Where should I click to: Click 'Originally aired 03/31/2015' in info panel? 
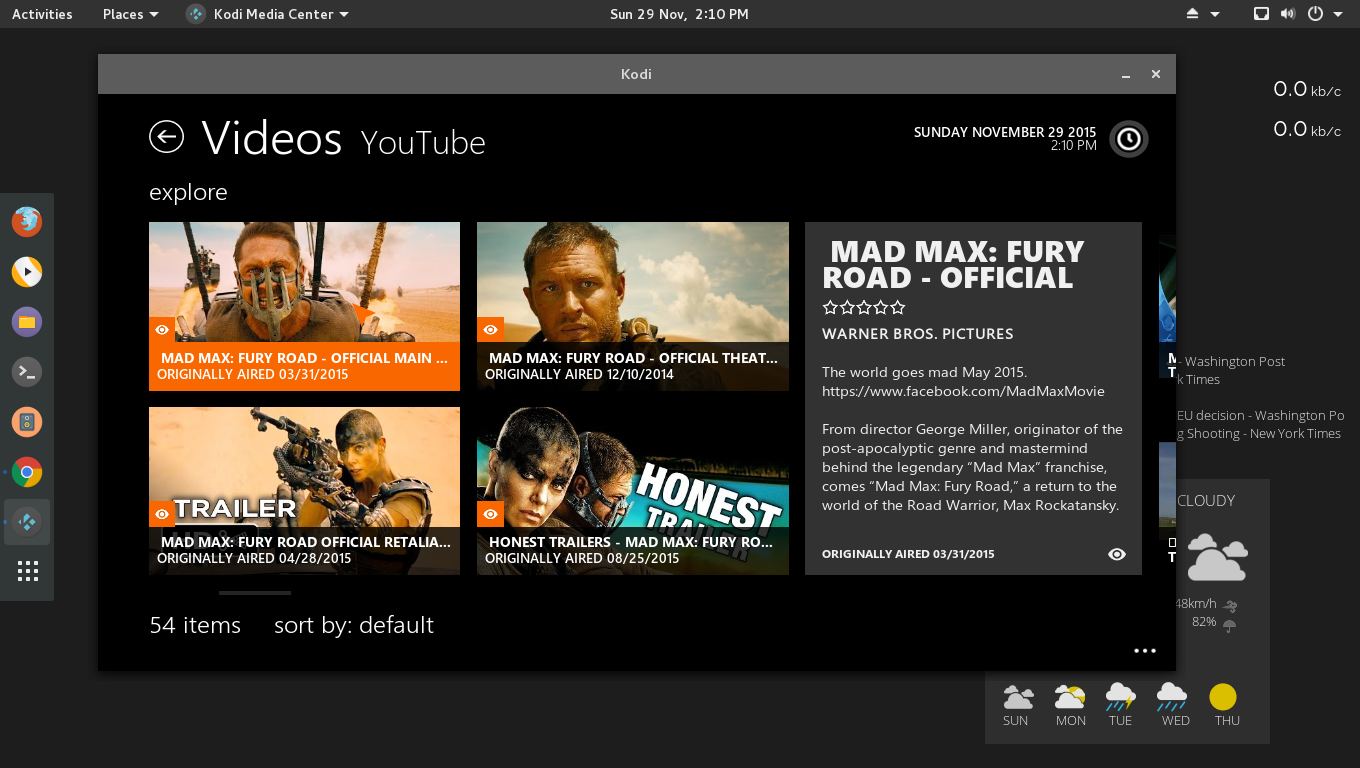click(x=908, y=554)
